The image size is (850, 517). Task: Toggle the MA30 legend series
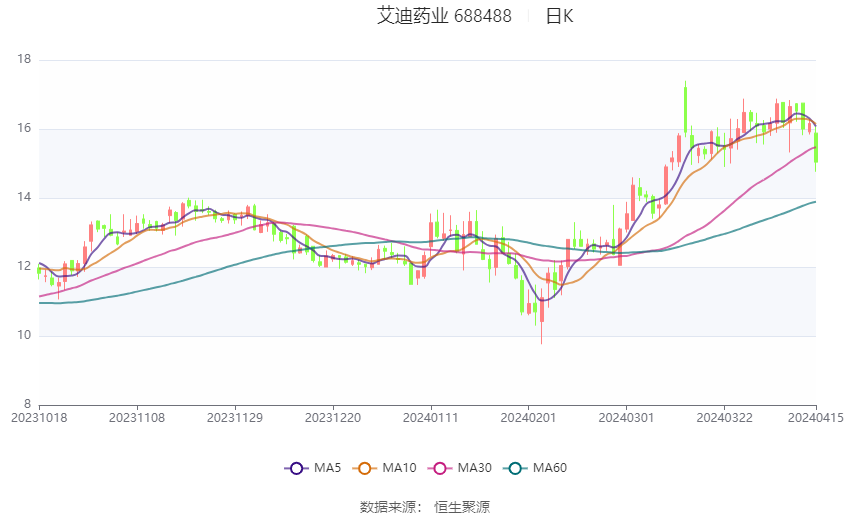pos(460,468)
